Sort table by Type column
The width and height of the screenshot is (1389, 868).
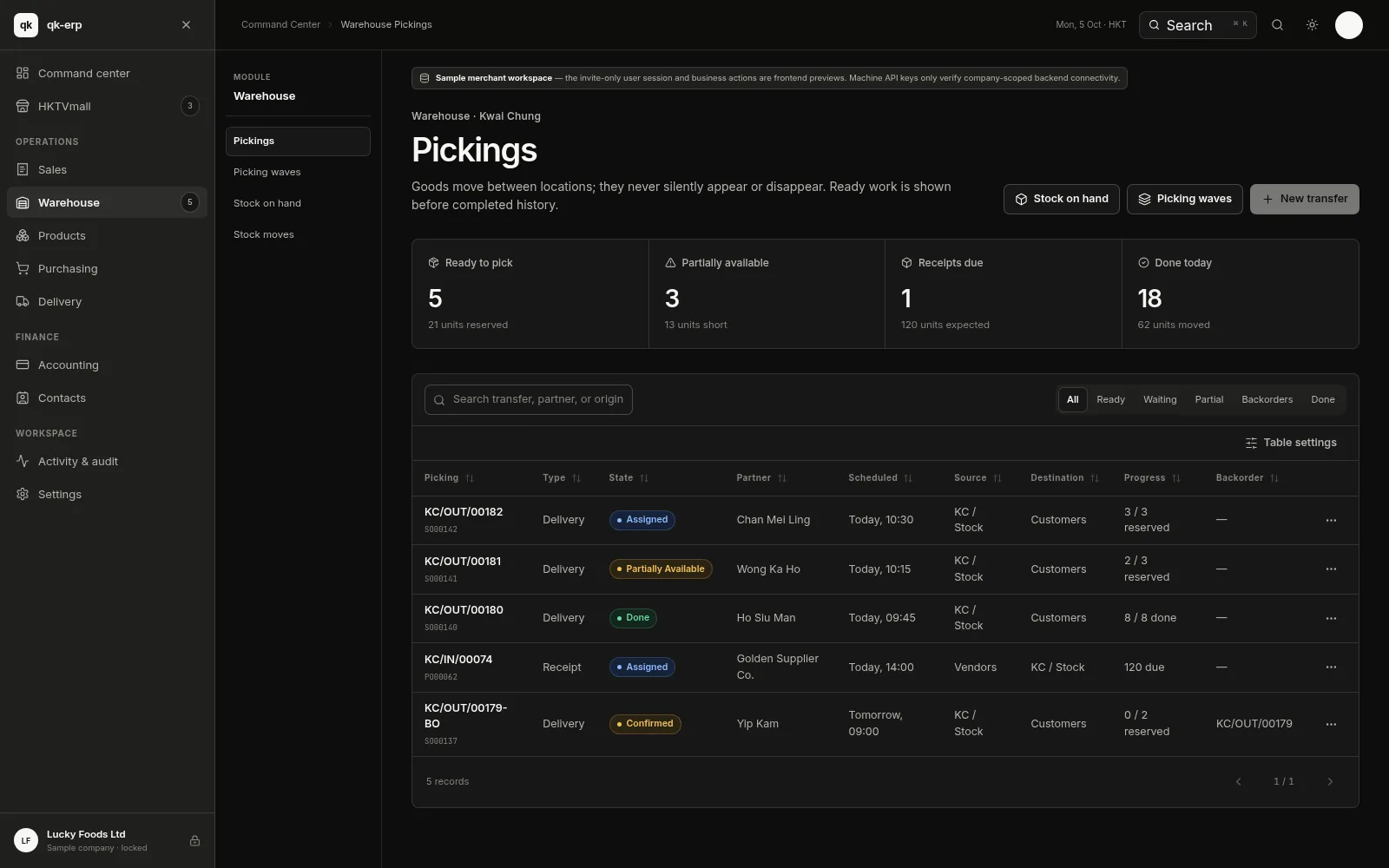tap(561, 478)
